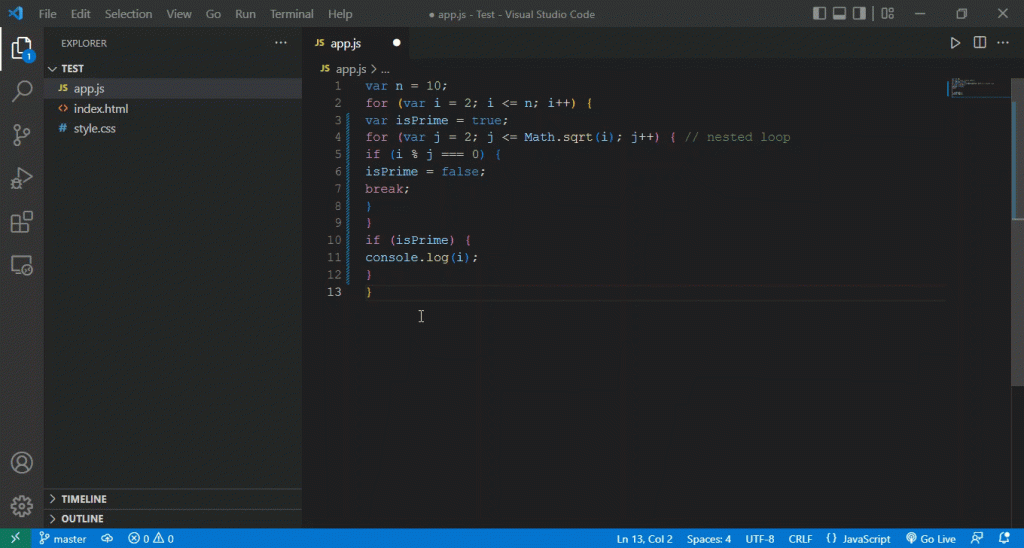Place cursor on console.log(i); line
Viewport: 1024px width, 548px height.
tap(421, 257)
